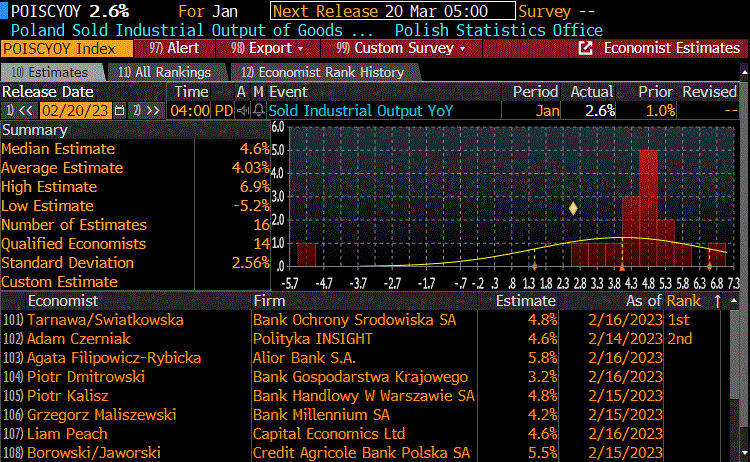Viewport: 750px width, 462px height.
Task: Click the Economist column header
Action: [63, 301]
